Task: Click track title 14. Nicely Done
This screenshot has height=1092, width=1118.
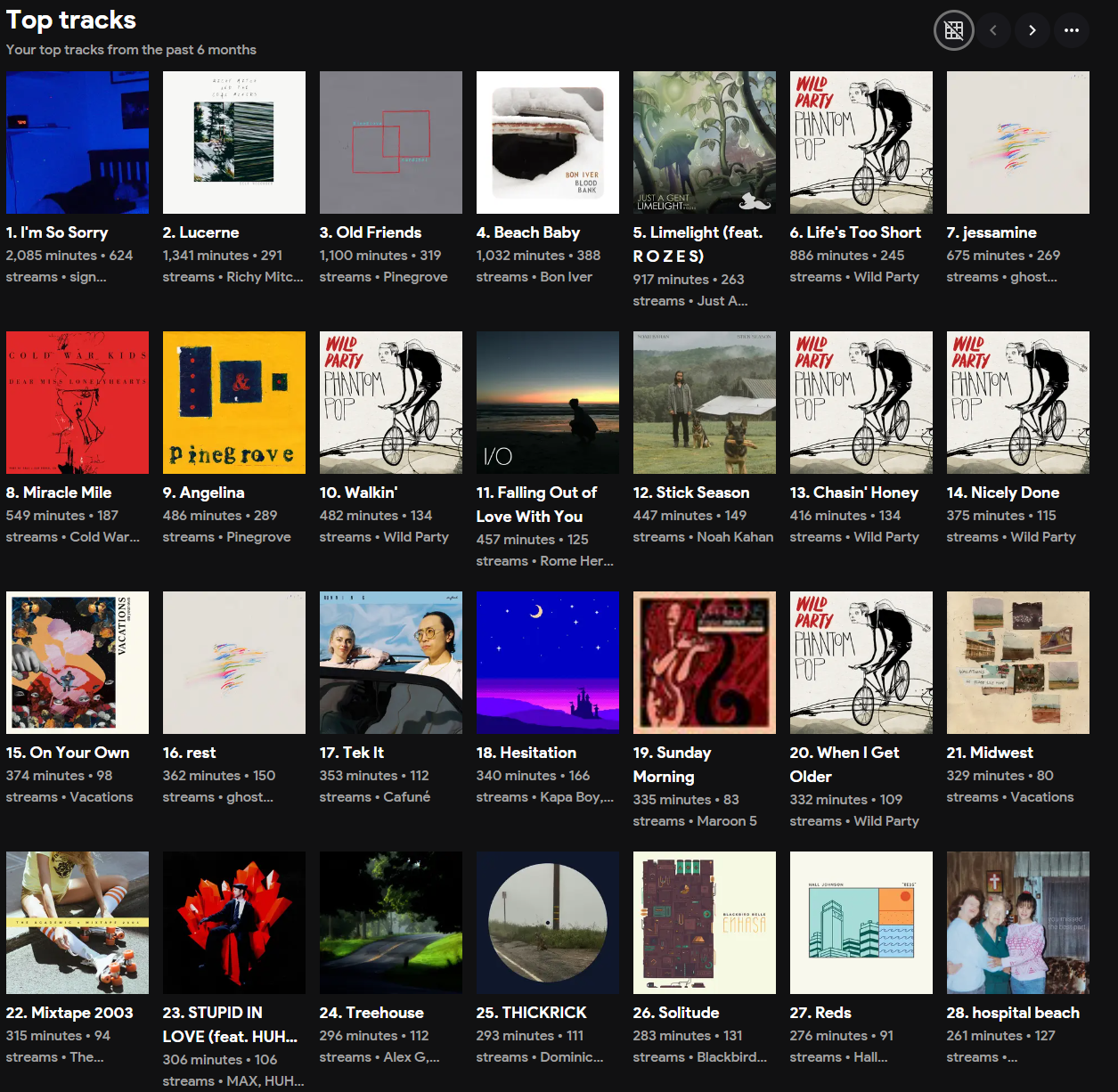Action: click(1003, 493)
